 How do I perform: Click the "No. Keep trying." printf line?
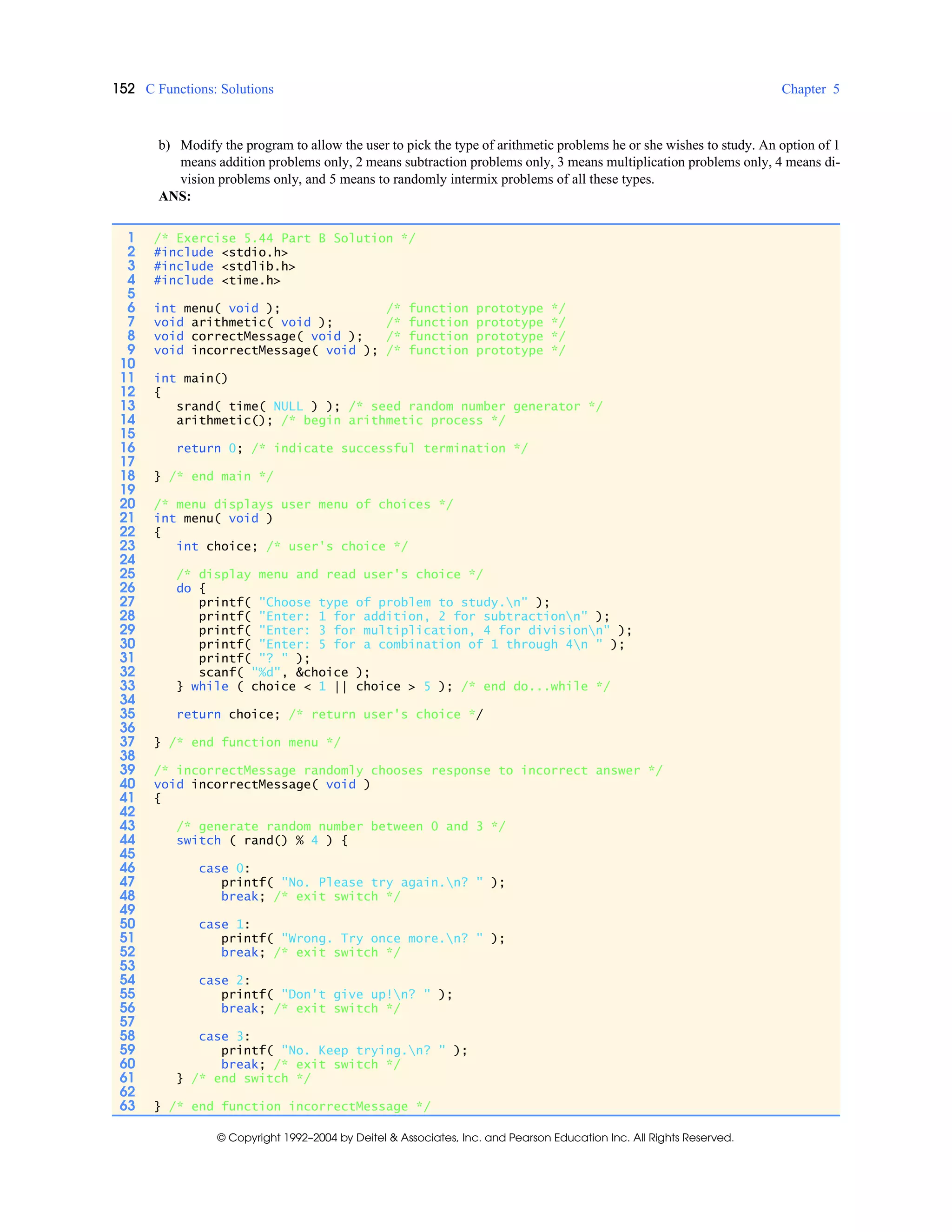click(x=344, y=1050)
